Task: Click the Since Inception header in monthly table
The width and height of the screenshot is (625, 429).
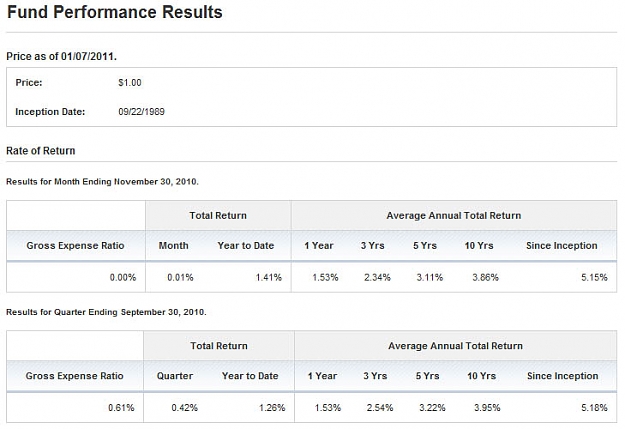Action: pyautogui.click(x=562, y=246)
